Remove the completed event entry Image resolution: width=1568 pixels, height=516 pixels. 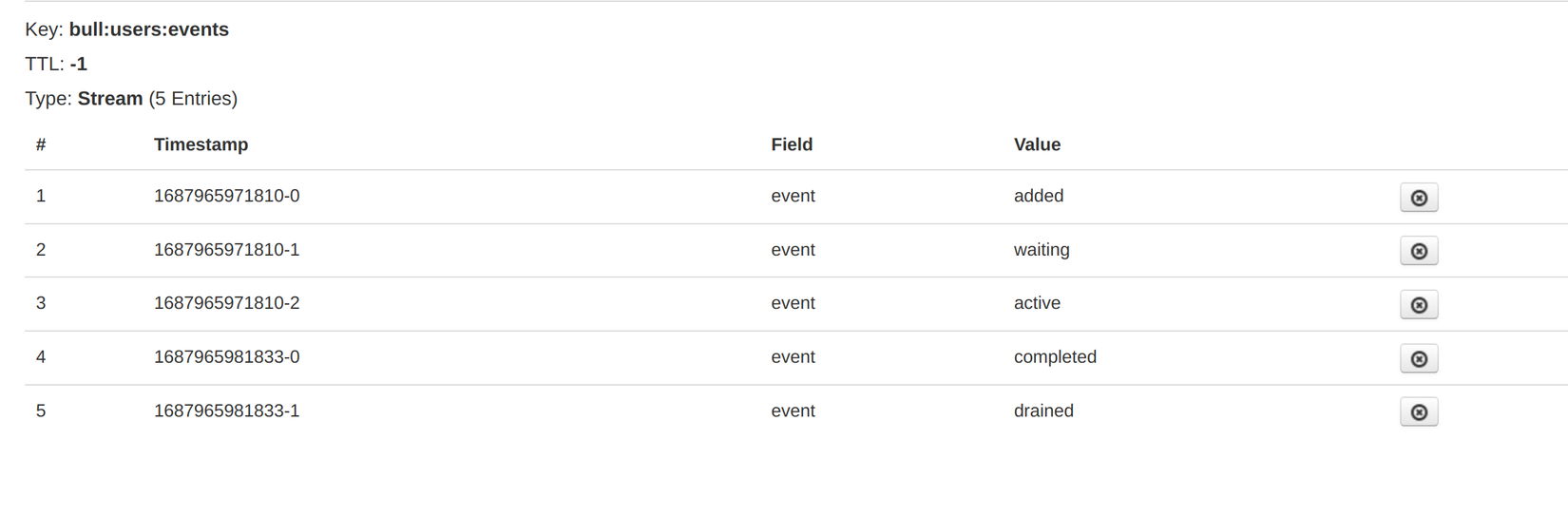(1418, 358)
